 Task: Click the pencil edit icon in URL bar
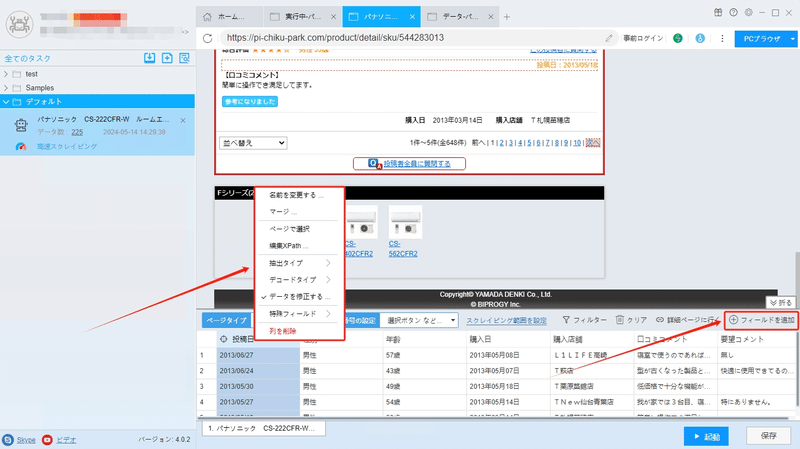click(x=609, y=38)
